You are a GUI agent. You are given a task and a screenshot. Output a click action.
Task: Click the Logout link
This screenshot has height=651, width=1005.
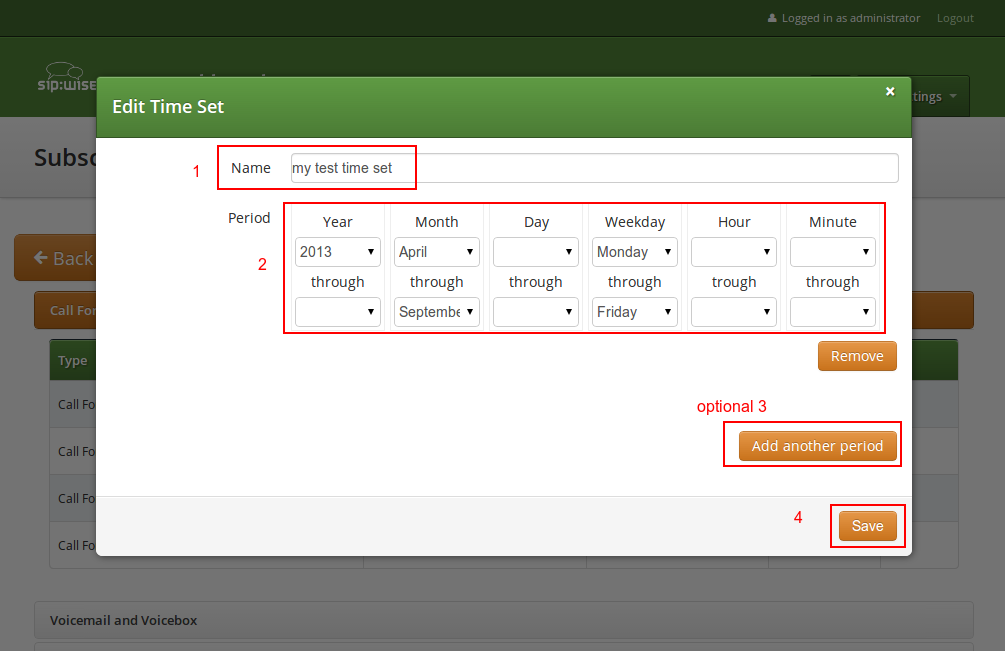[x=955, y=18]
